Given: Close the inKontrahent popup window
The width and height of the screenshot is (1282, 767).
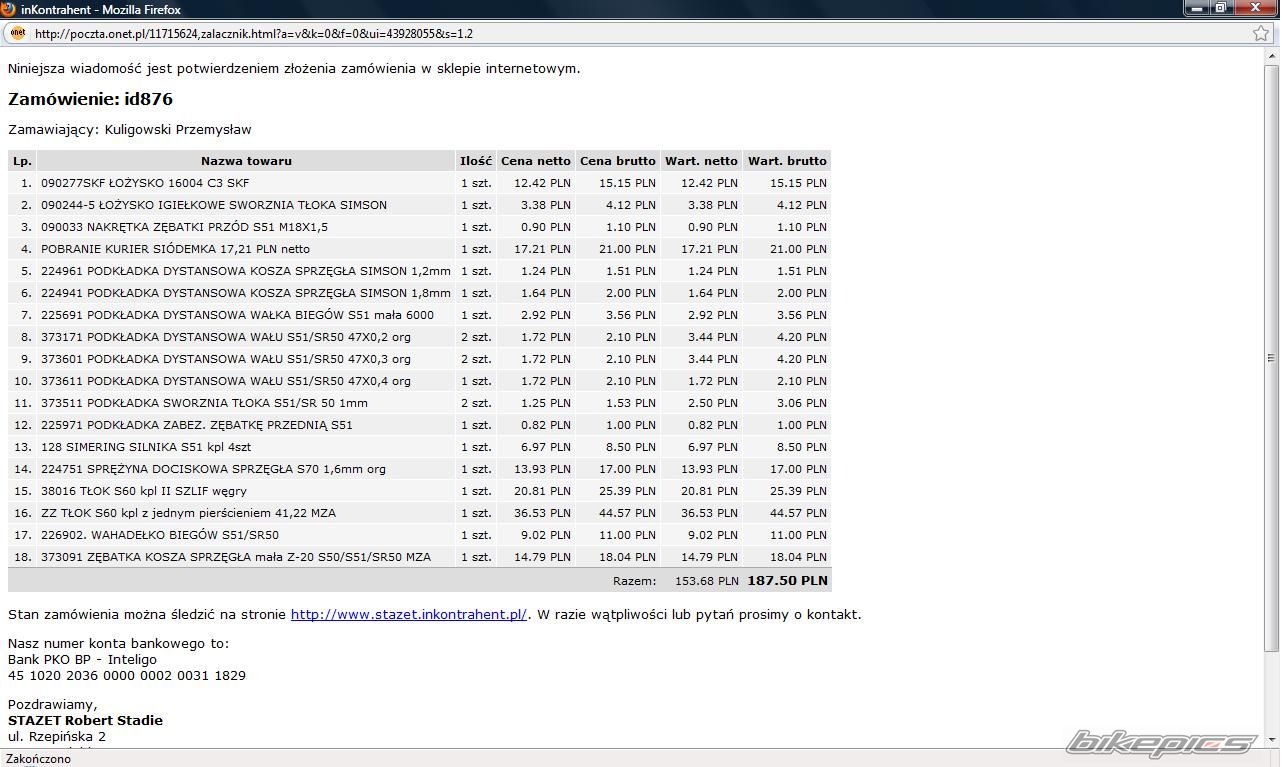Looking at the screenshot, I should [1256, 9].
